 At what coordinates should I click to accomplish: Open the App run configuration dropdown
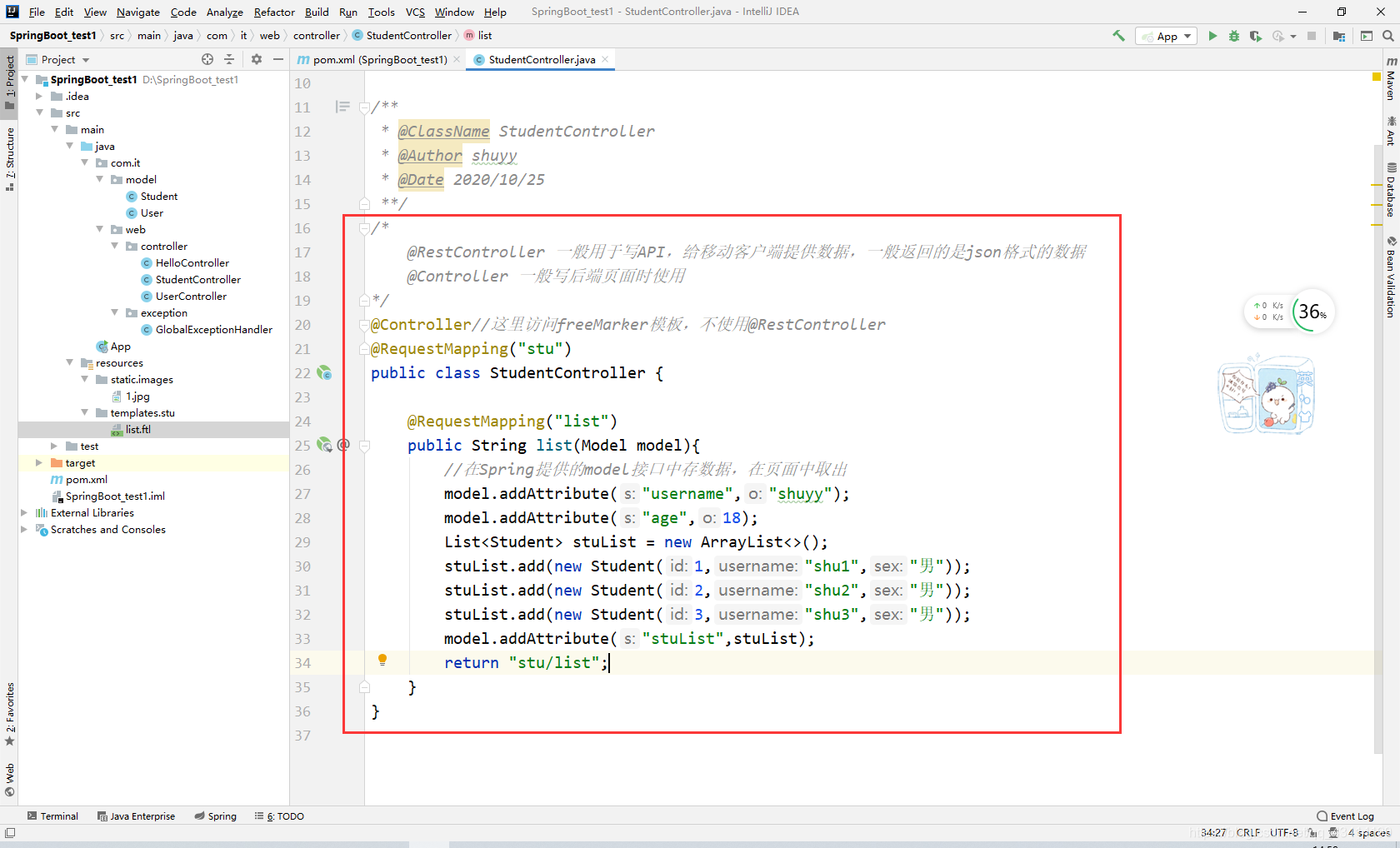tap(1166, 36)
